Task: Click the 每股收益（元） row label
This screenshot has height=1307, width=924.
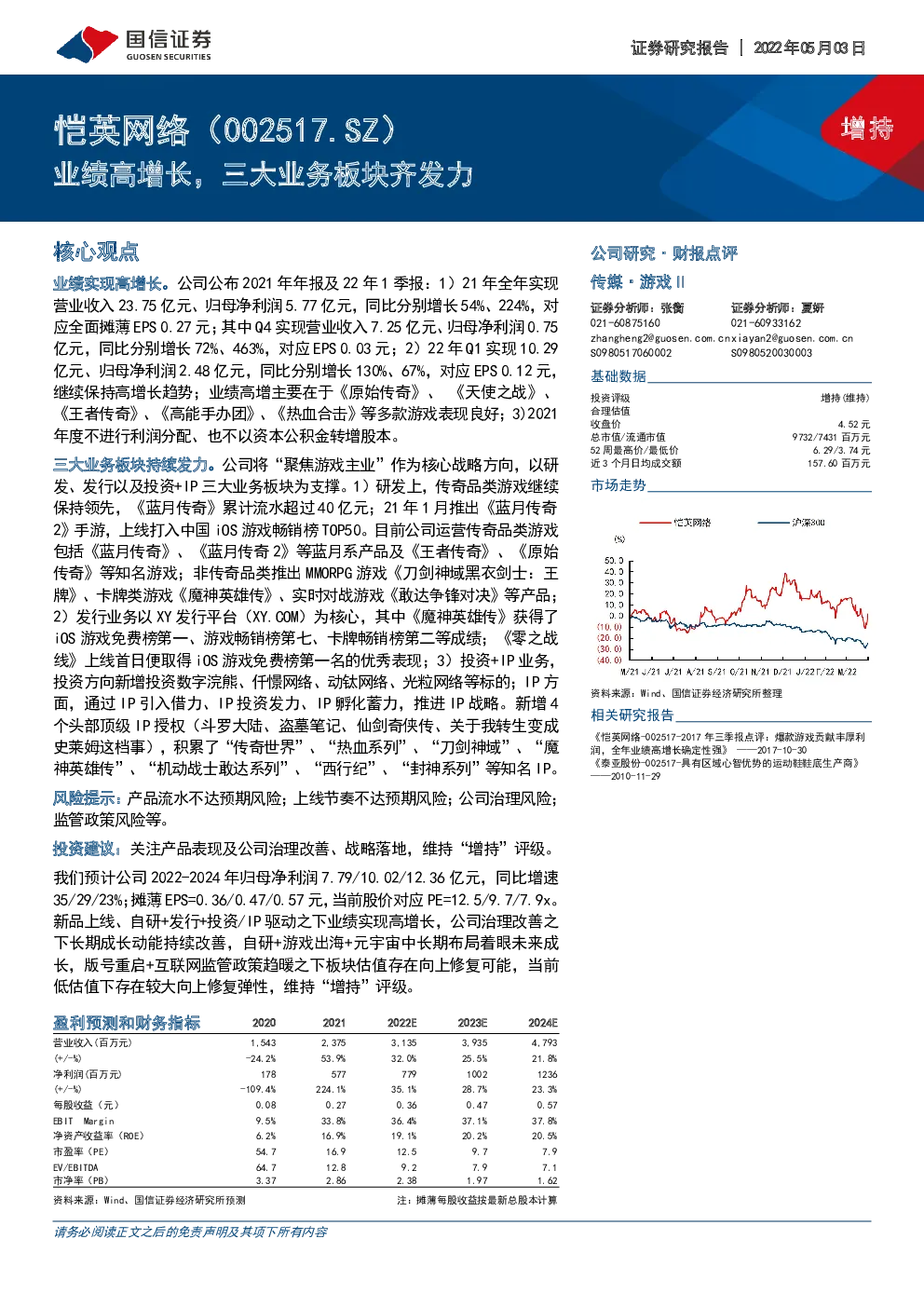Action: click(86, 1106)
